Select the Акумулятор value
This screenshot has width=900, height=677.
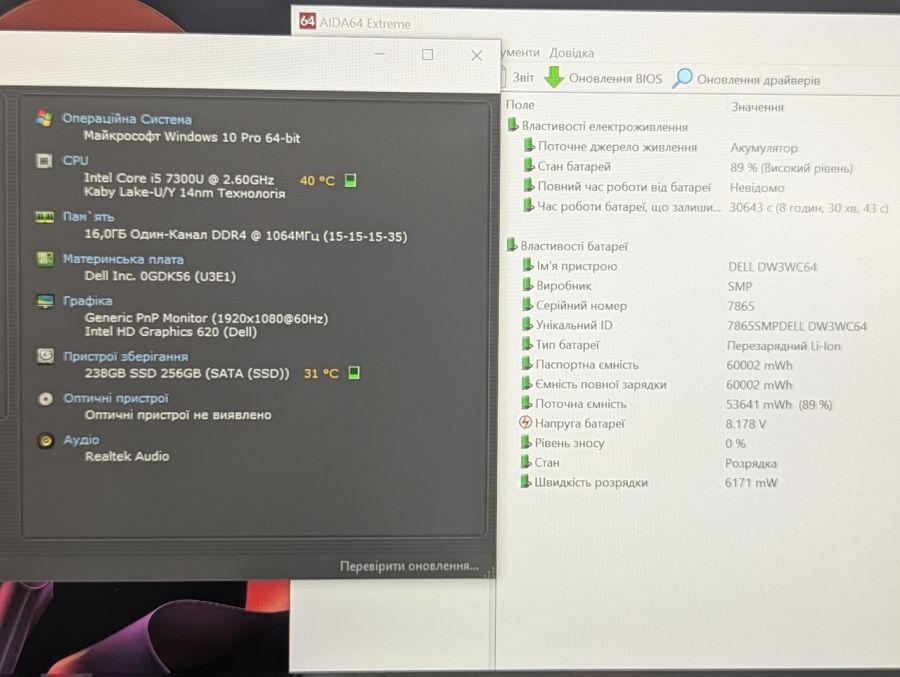coord(764,148)
